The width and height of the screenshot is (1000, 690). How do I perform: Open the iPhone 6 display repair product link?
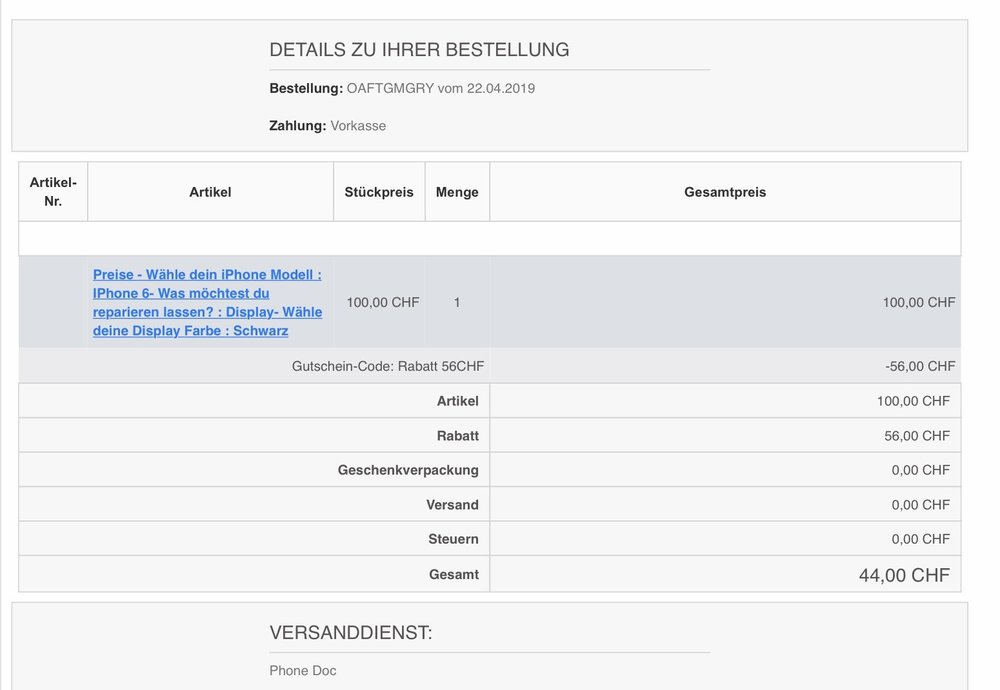coord(208,302)
